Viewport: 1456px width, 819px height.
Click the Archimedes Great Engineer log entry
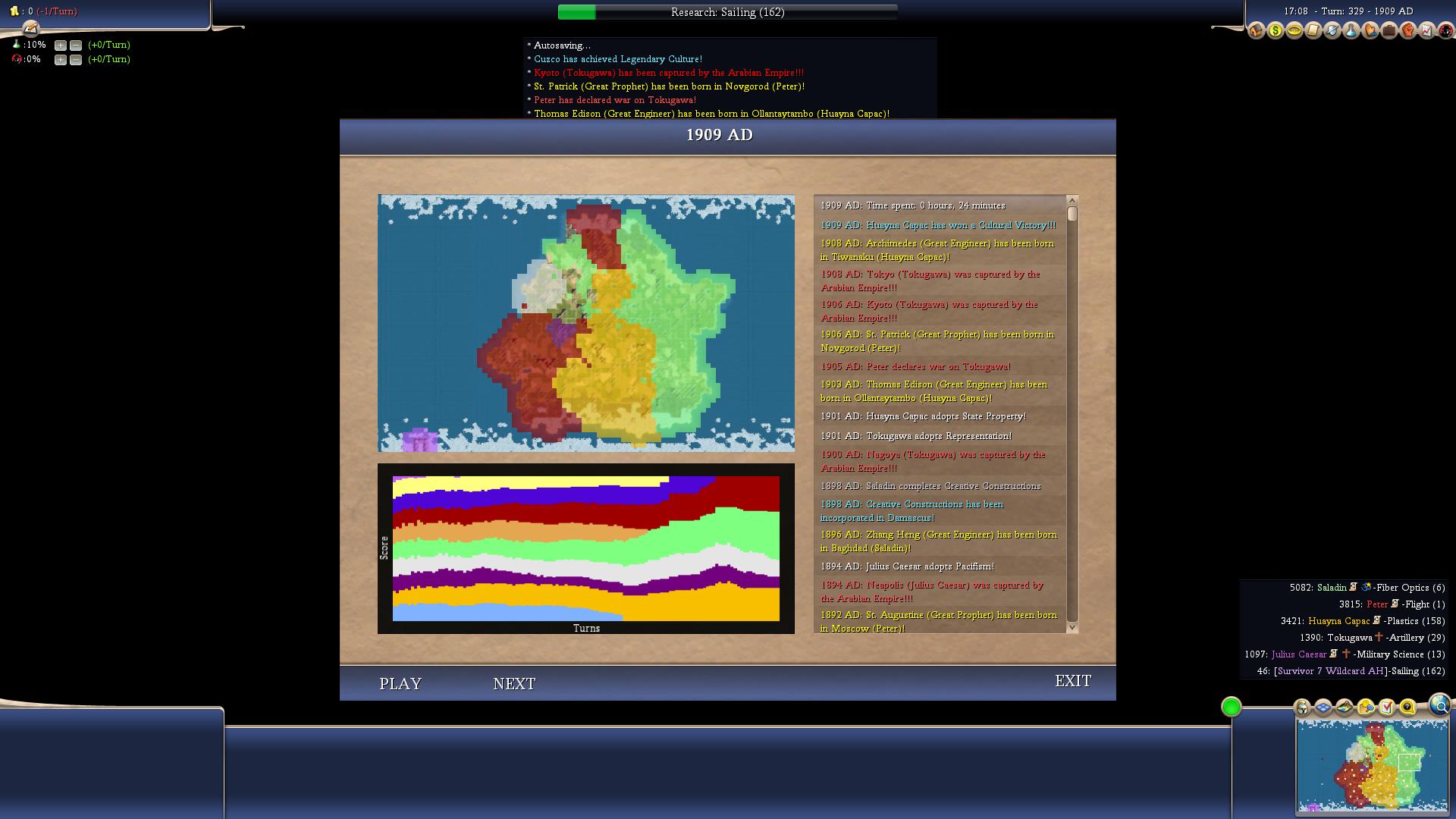[937, 250]
